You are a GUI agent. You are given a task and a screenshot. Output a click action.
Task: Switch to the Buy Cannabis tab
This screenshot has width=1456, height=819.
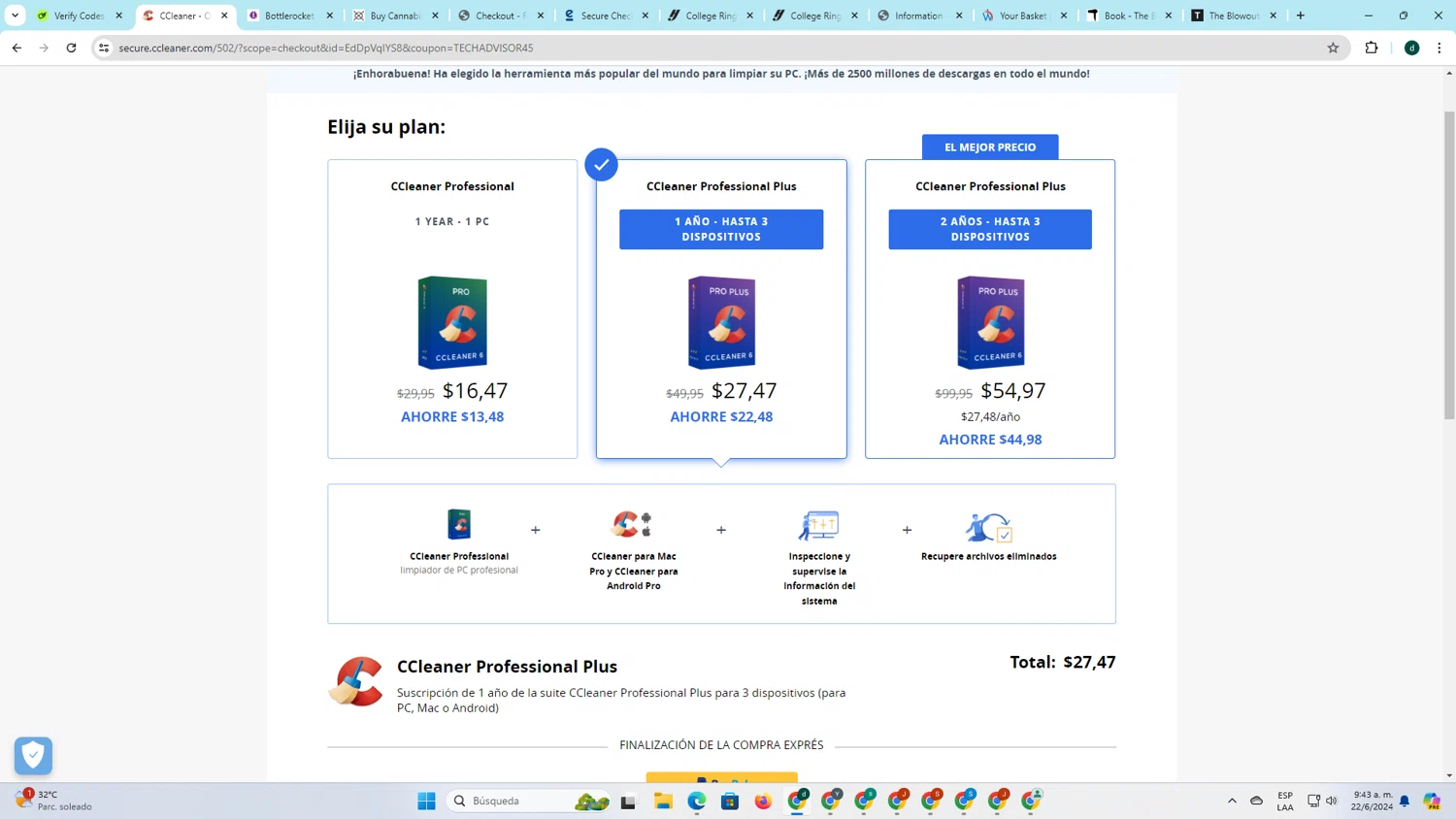coord(395,16)
